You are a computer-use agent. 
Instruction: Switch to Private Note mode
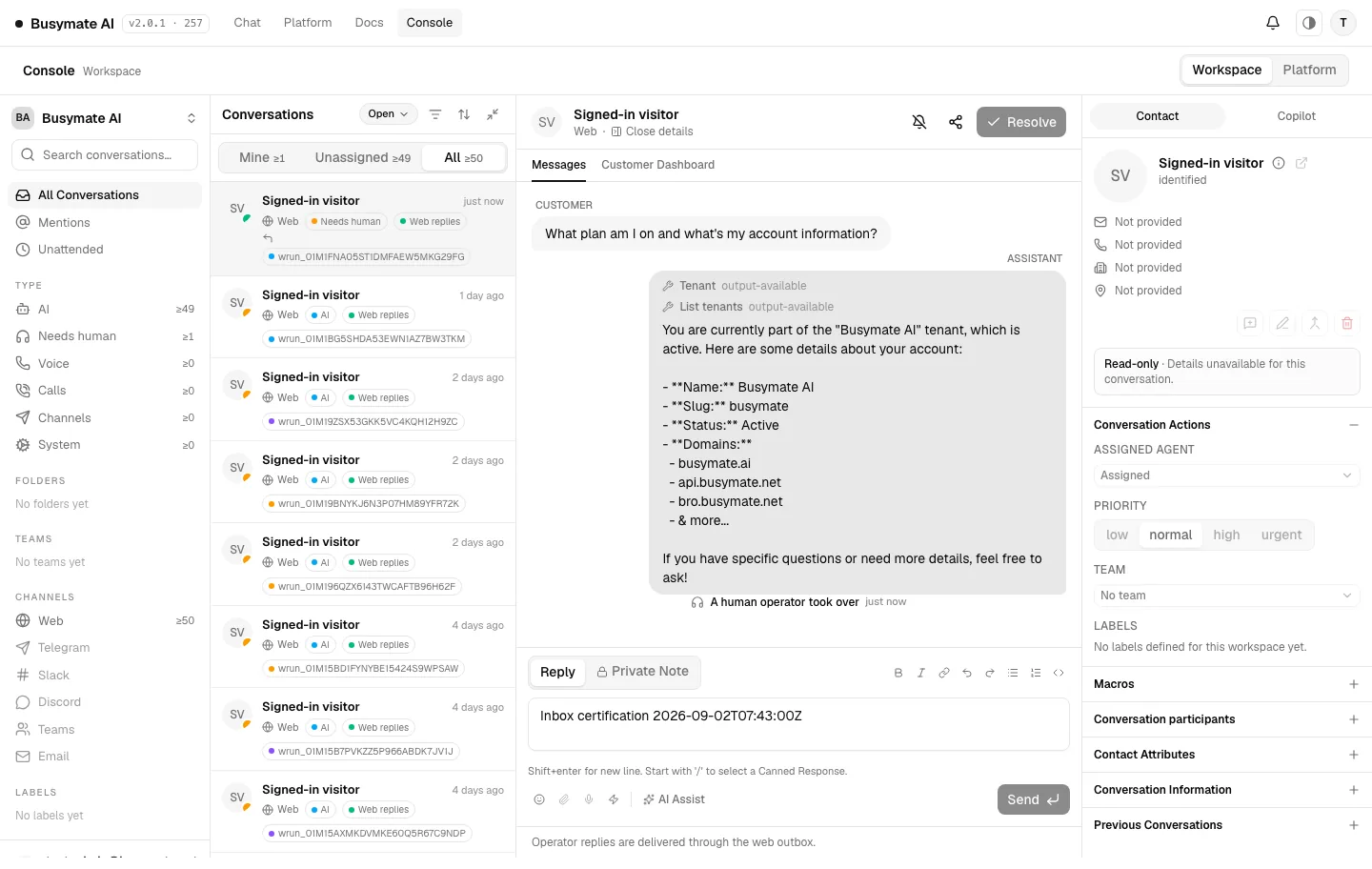click(x=642, y=672)
